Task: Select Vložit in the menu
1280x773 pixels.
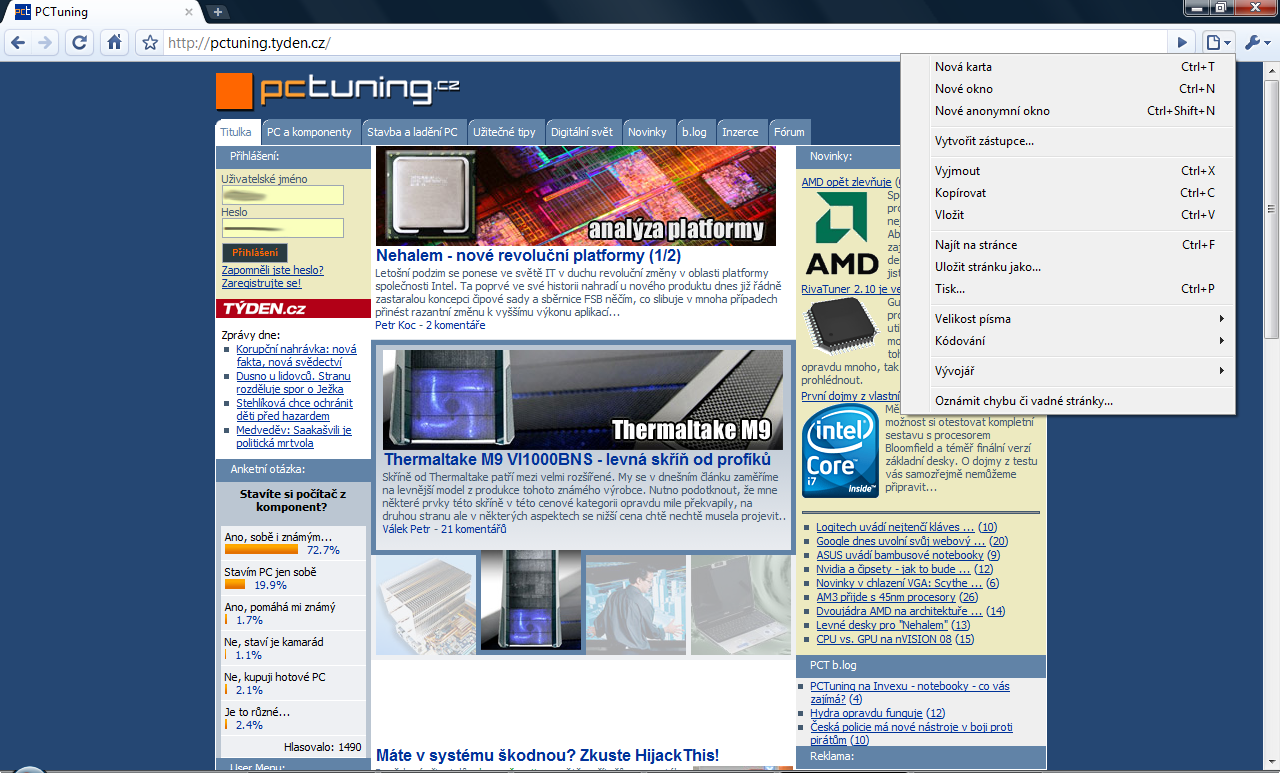Action: tap(1068, 215)
